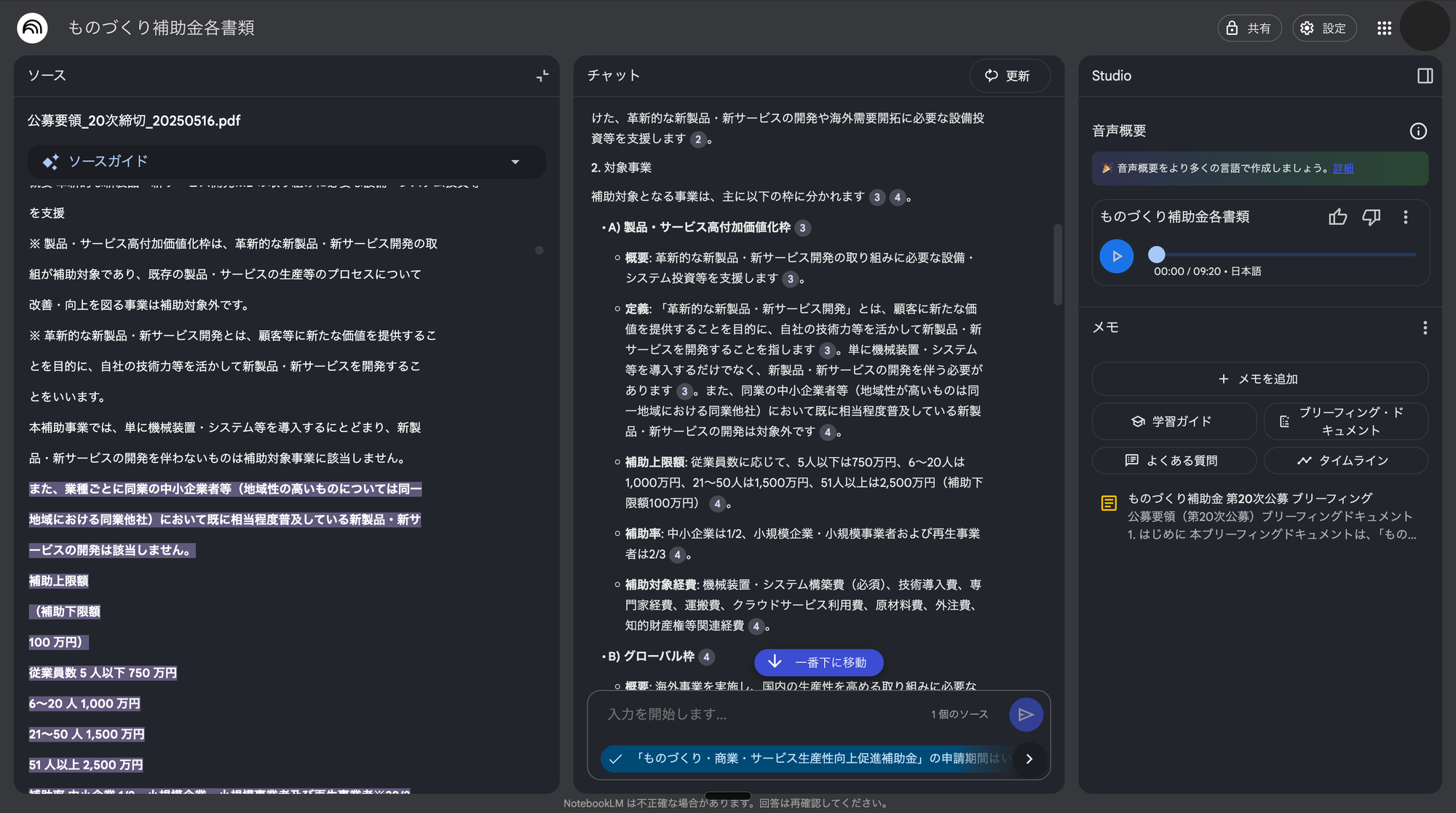The width and height of the screenshot is (1456, 813).
Task: Click source file name 公募要領_20次締切_20250516.pdf
Action: 134,121
